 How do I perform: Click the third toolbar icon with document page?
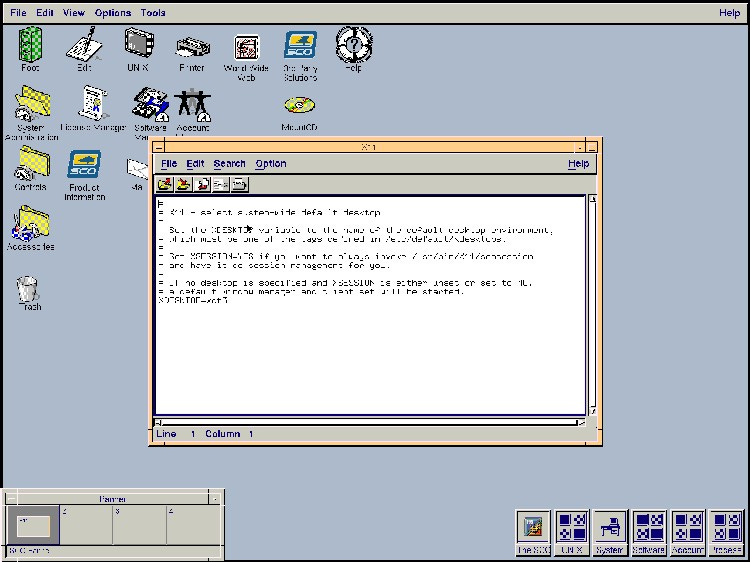[x=202, y=185]
